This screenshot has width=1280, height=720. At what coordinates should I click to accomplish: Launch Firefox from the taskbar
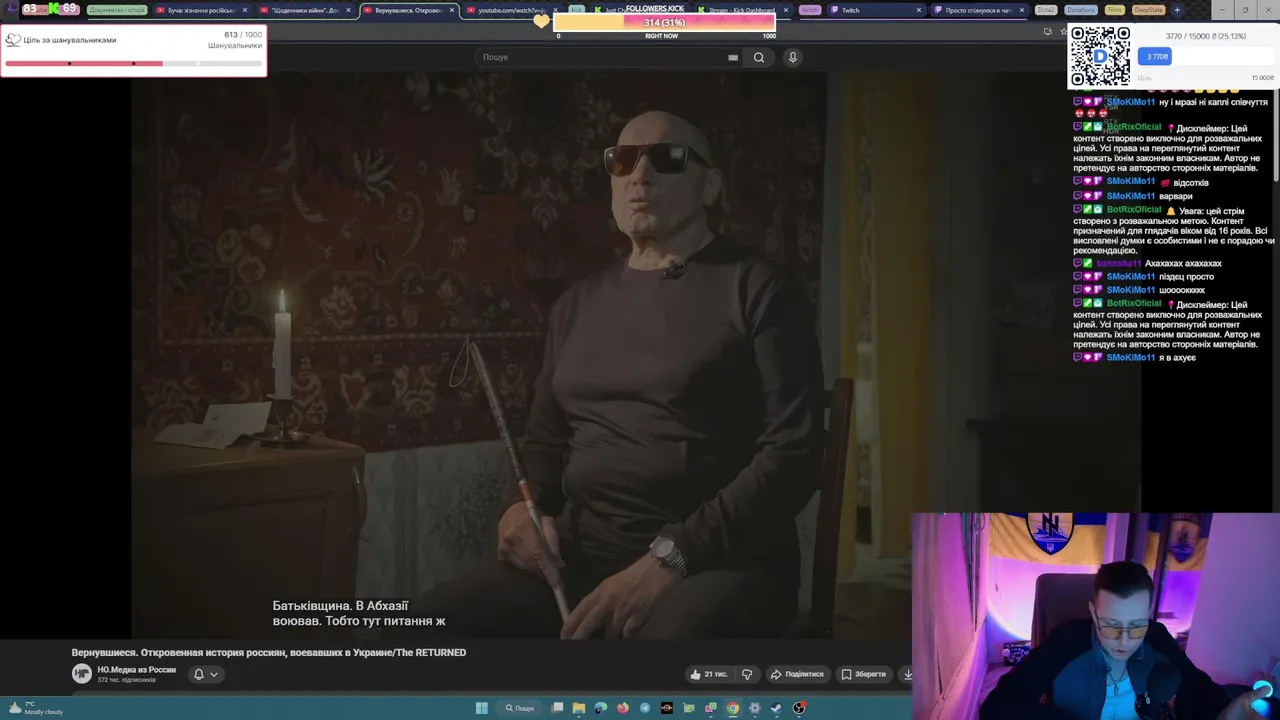pyautogui.click(x=623, y=708)
